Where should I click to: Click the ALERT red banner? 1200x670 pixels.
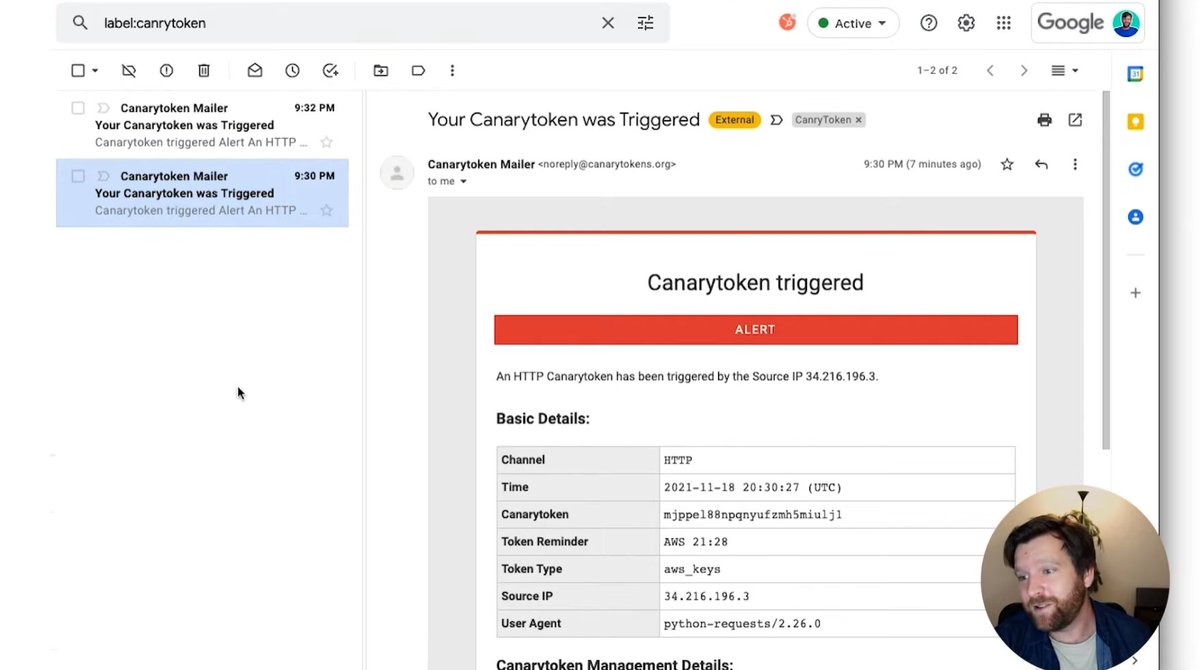[756, 330]
